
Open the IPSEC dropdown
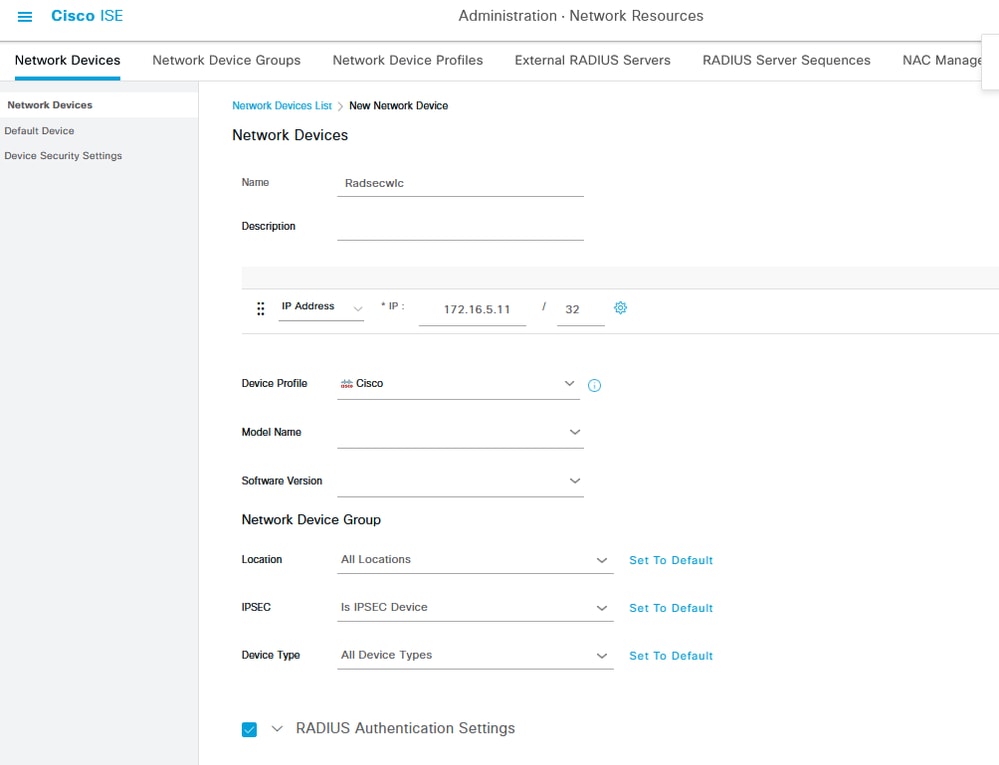pos(475,608)
